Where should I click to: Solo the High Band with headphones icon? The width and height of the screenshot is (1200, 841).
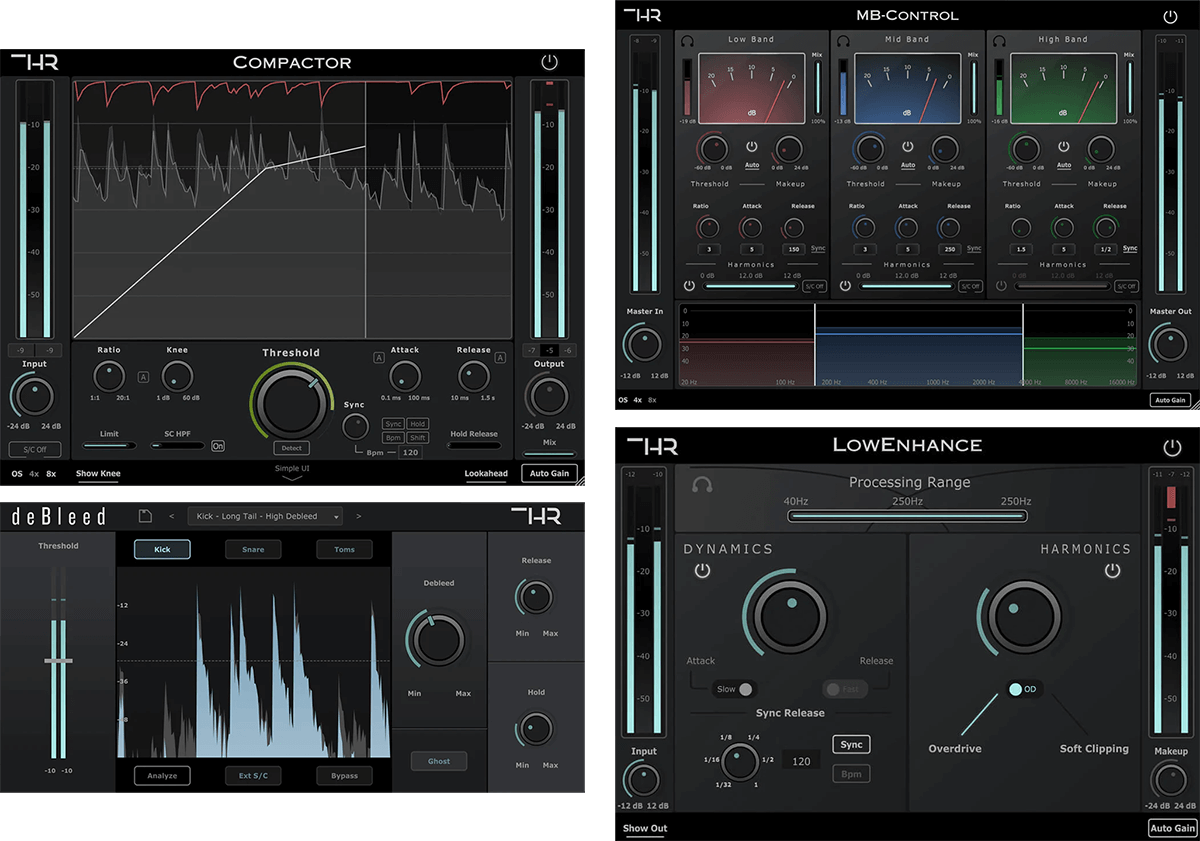coord(998,41)
